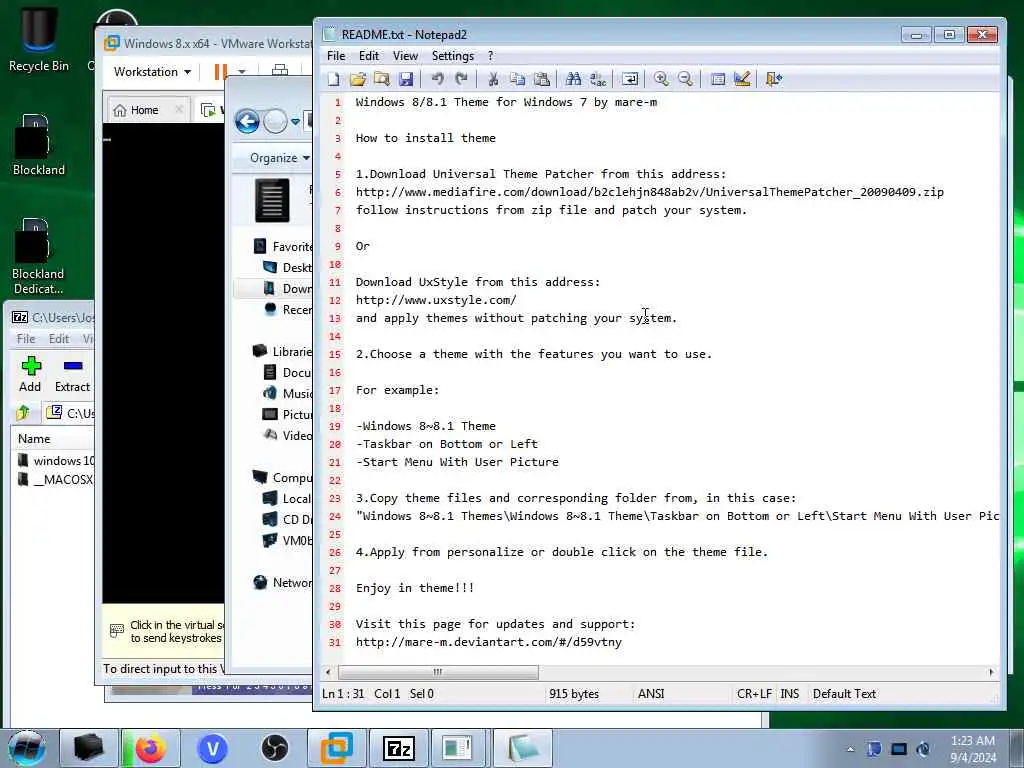This screenshot has width=1024, height=768.
Task: Click the up-folder icon in 7-Zip
Action: [23, 413]
